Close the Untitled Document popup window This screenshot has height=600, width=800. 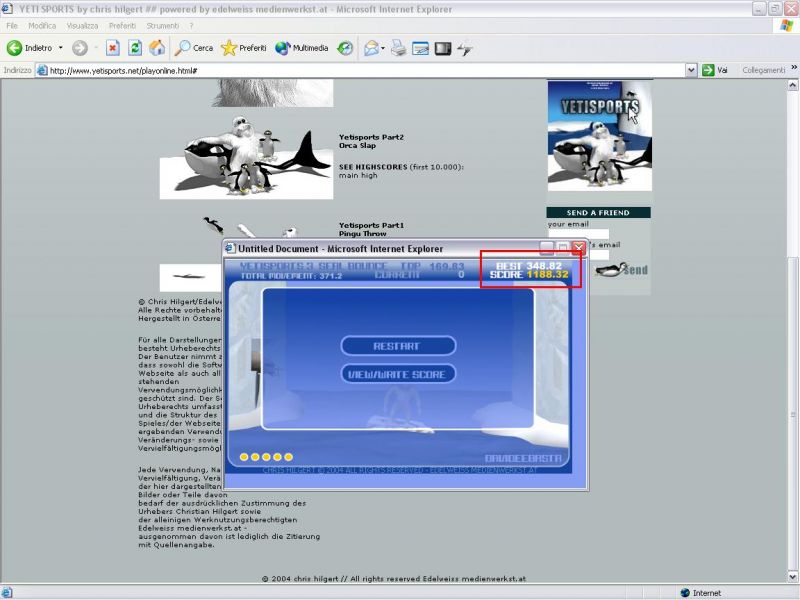(579, 248)
